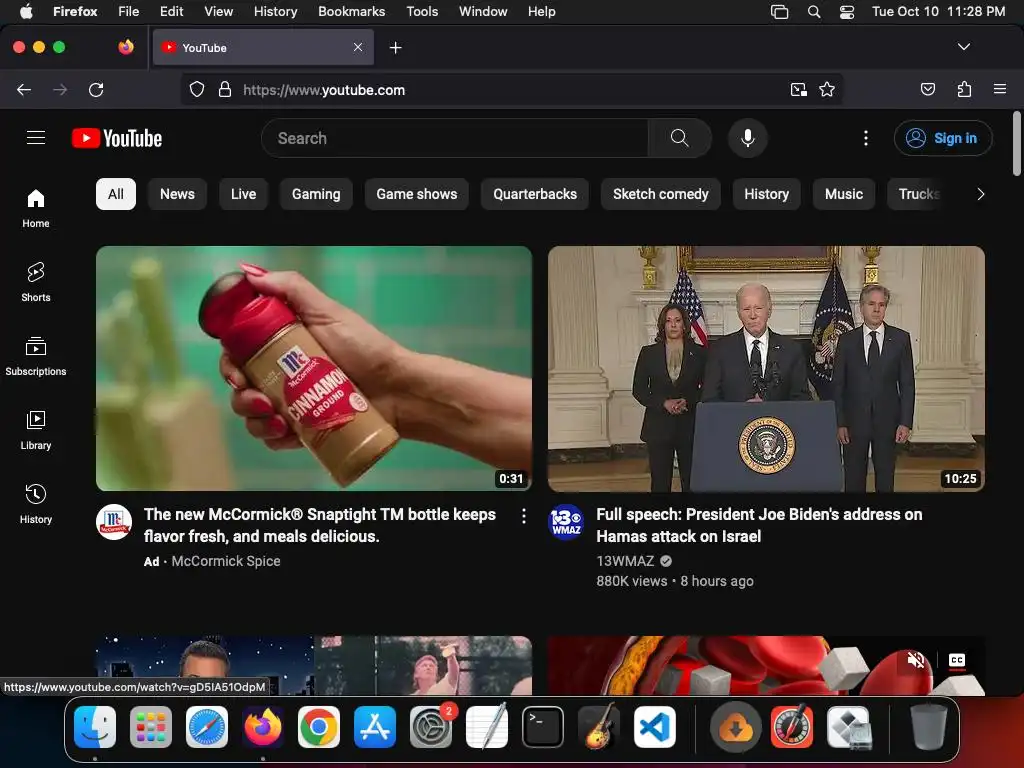
Task: Open picture-in-picture icon in address bar
Action: 798,89
